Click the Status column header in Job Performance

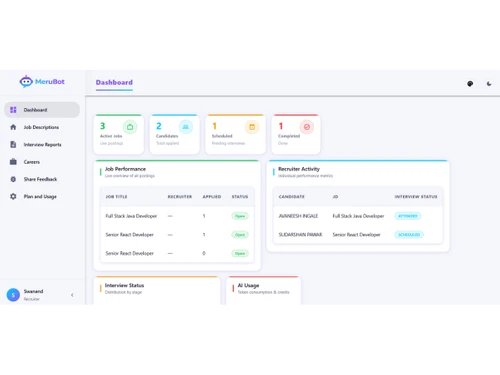(240, 197)
